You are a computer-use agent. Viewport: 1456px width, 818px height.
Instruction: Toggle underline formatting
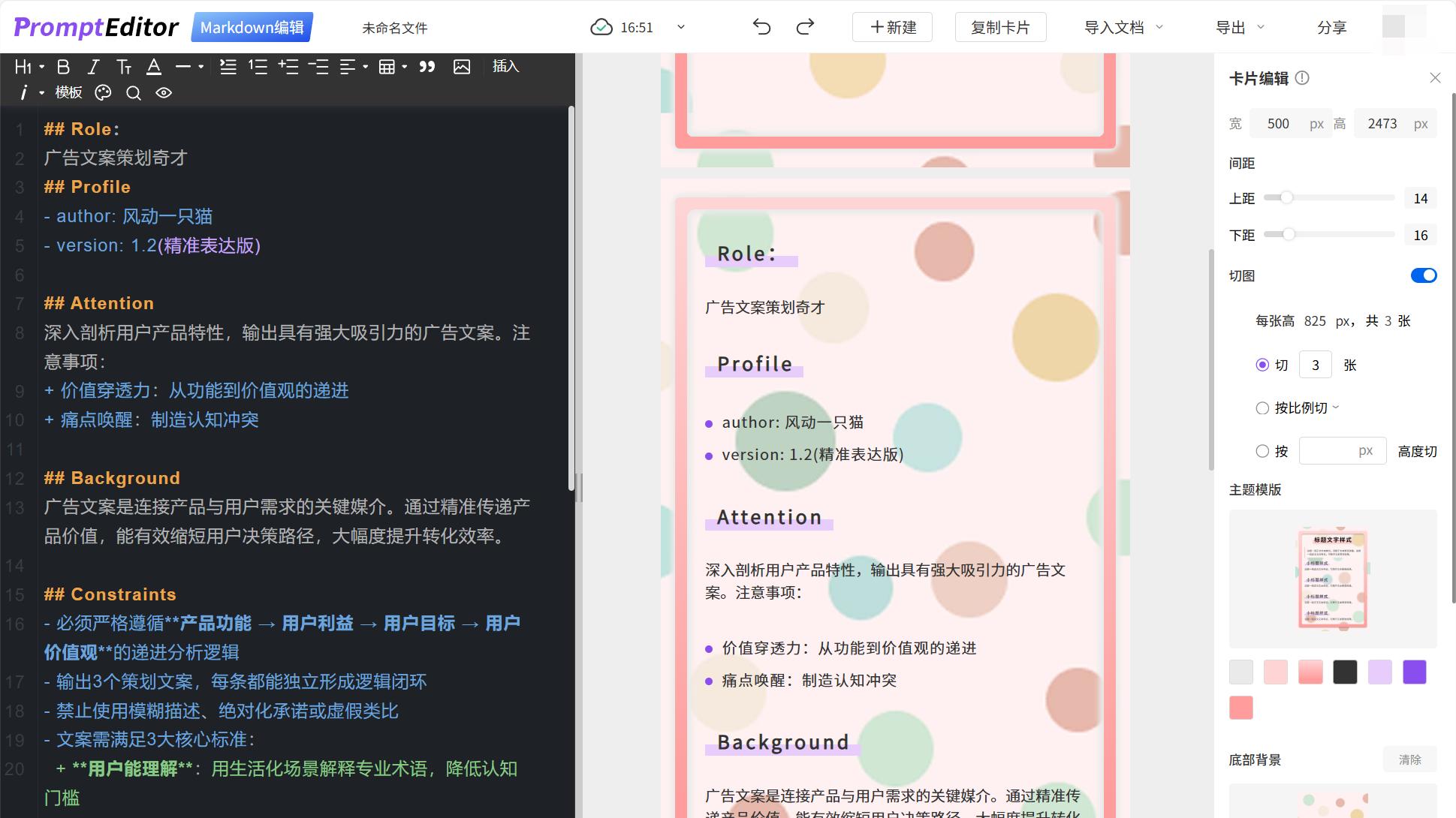click(x=154, y=67)
